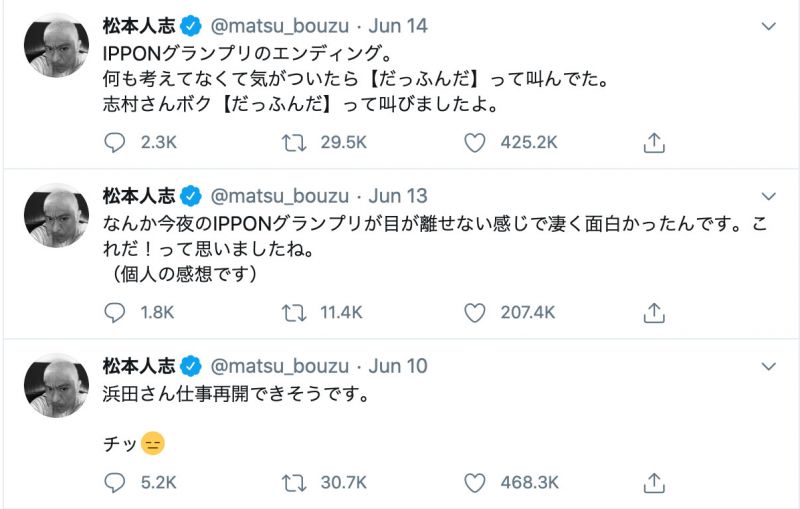Like the Jun 13 tweet
The height and width of the screenshot is (509, 800).
coord(475,313)
